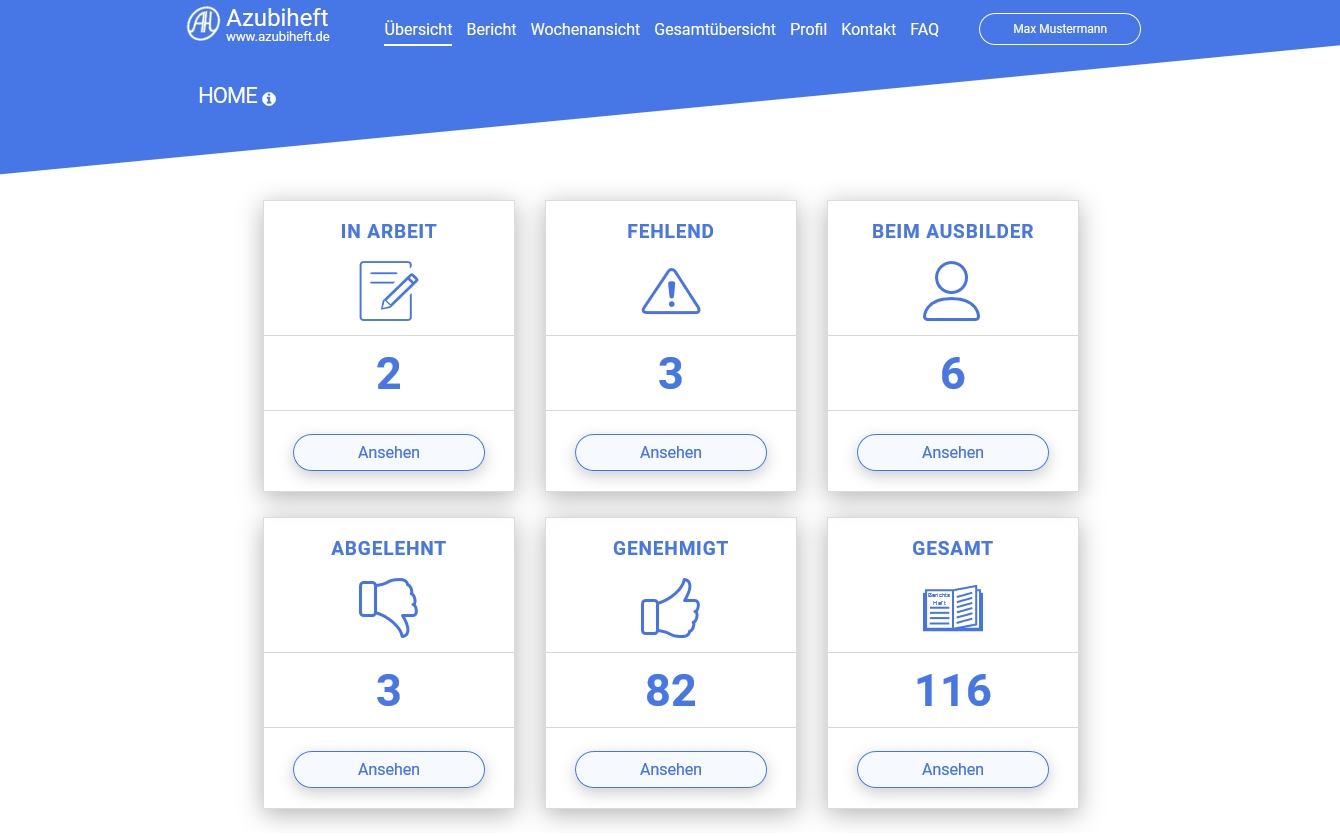
Task: Click the person icon under Beim Ausbilder
Action: 951,291
